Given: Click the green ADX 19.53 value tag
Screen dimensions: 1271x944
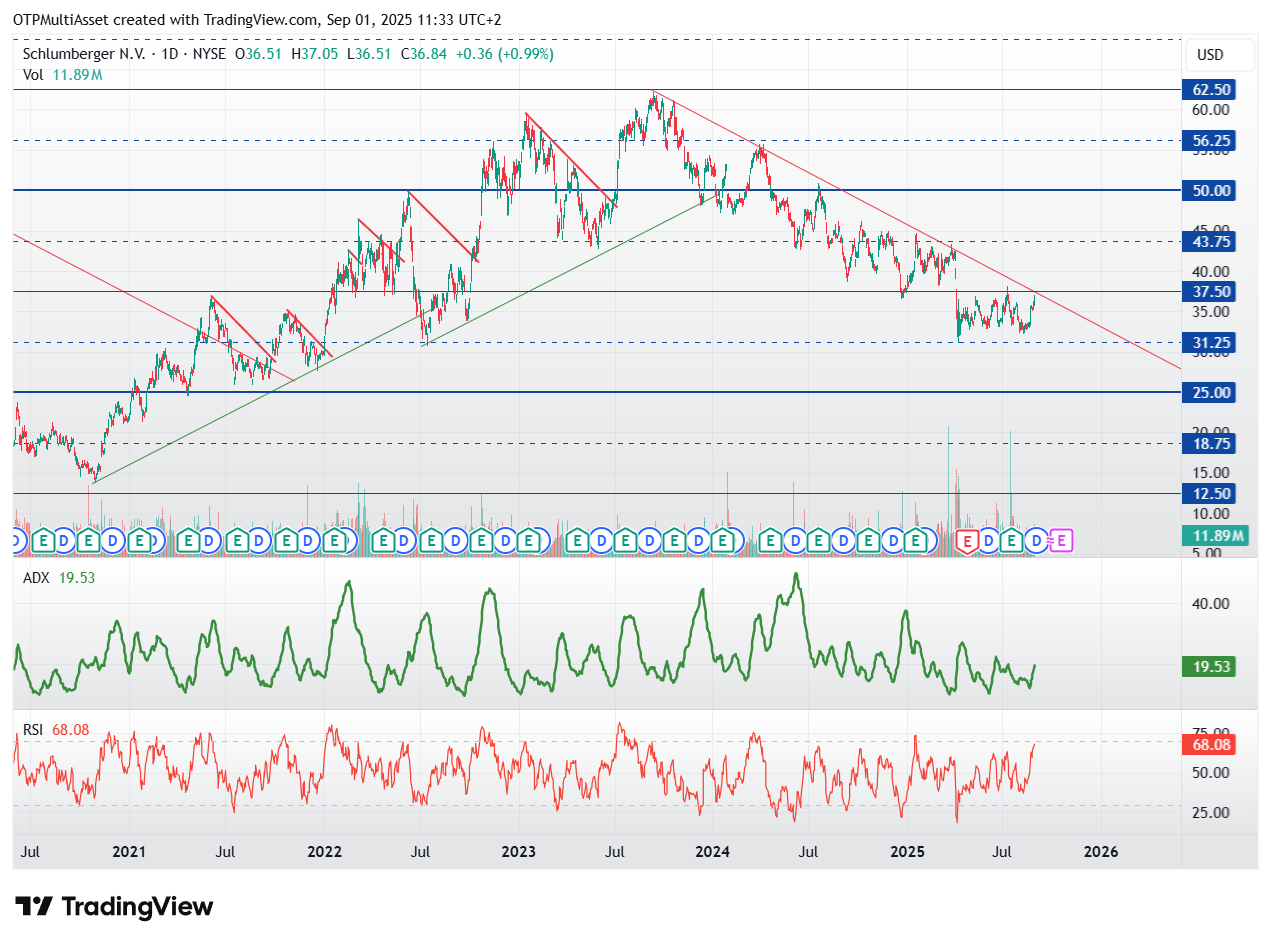Looking at the screenshot, I should click(1210, 667).
